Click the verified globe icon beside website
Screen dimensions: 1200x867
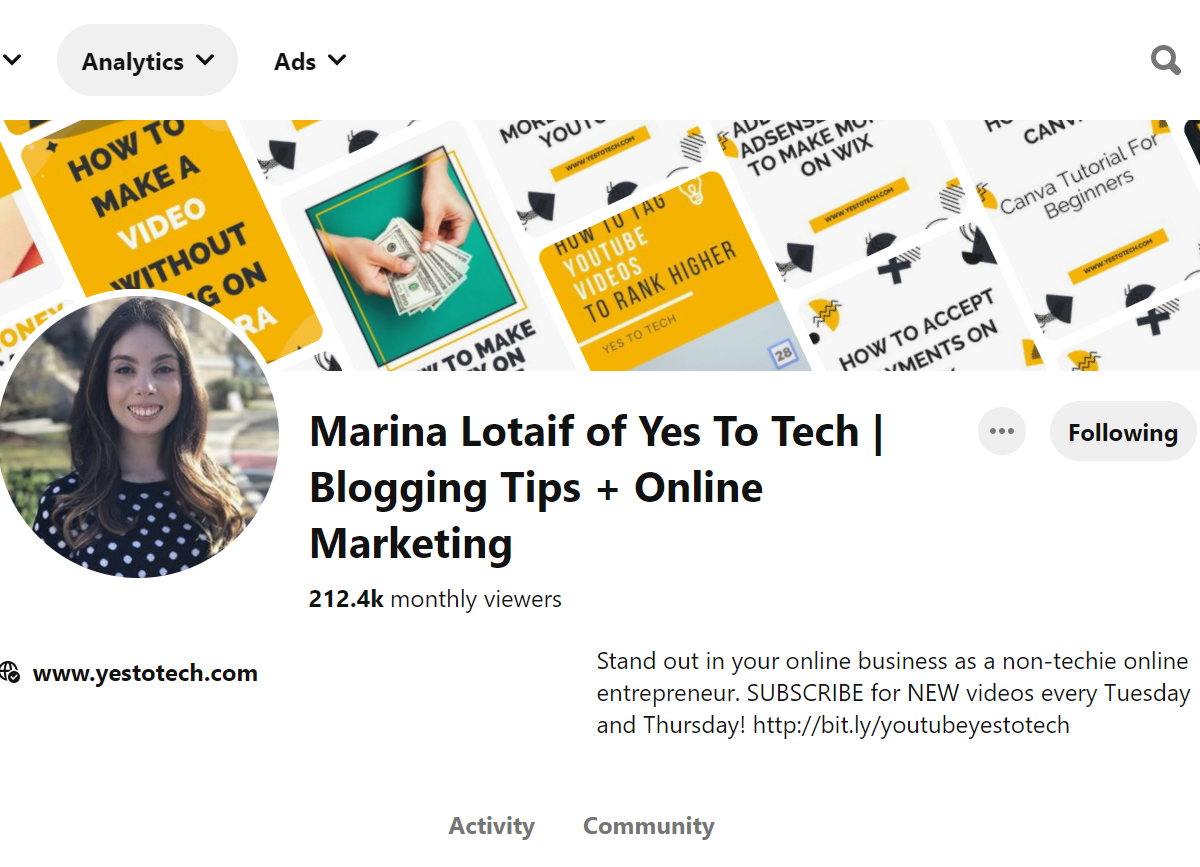coord(10,673)
